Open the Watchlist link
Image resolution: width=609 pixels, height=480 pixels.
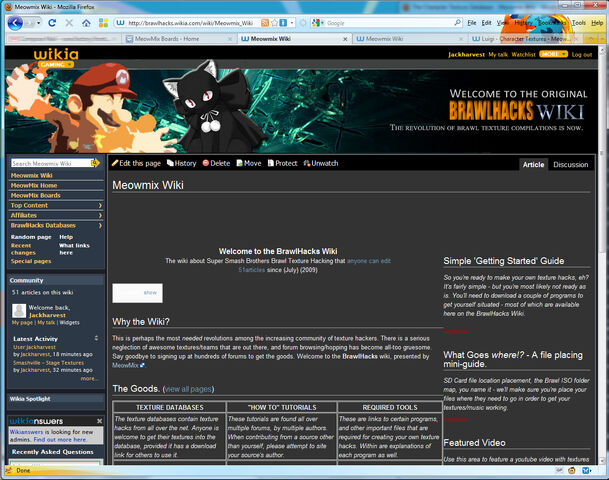[523, 54]
